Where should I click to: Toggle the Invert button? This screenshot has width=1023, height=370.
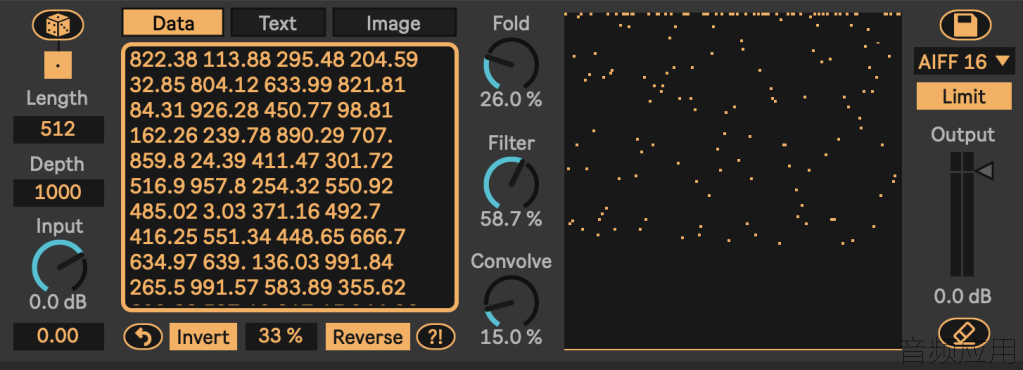pyautogui.click(x=203, y=337)
